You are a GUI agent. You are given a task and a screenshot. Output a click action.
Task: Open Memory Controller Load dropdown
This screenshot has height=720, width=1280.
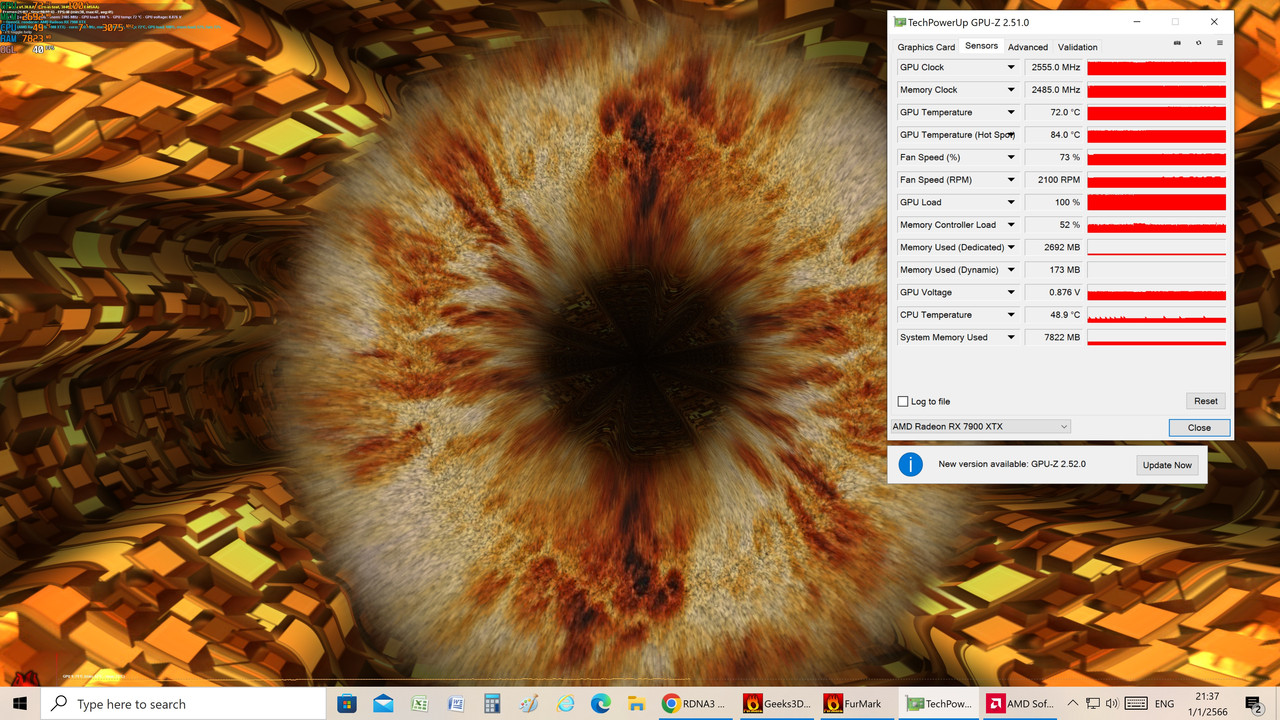point(1011,225)
